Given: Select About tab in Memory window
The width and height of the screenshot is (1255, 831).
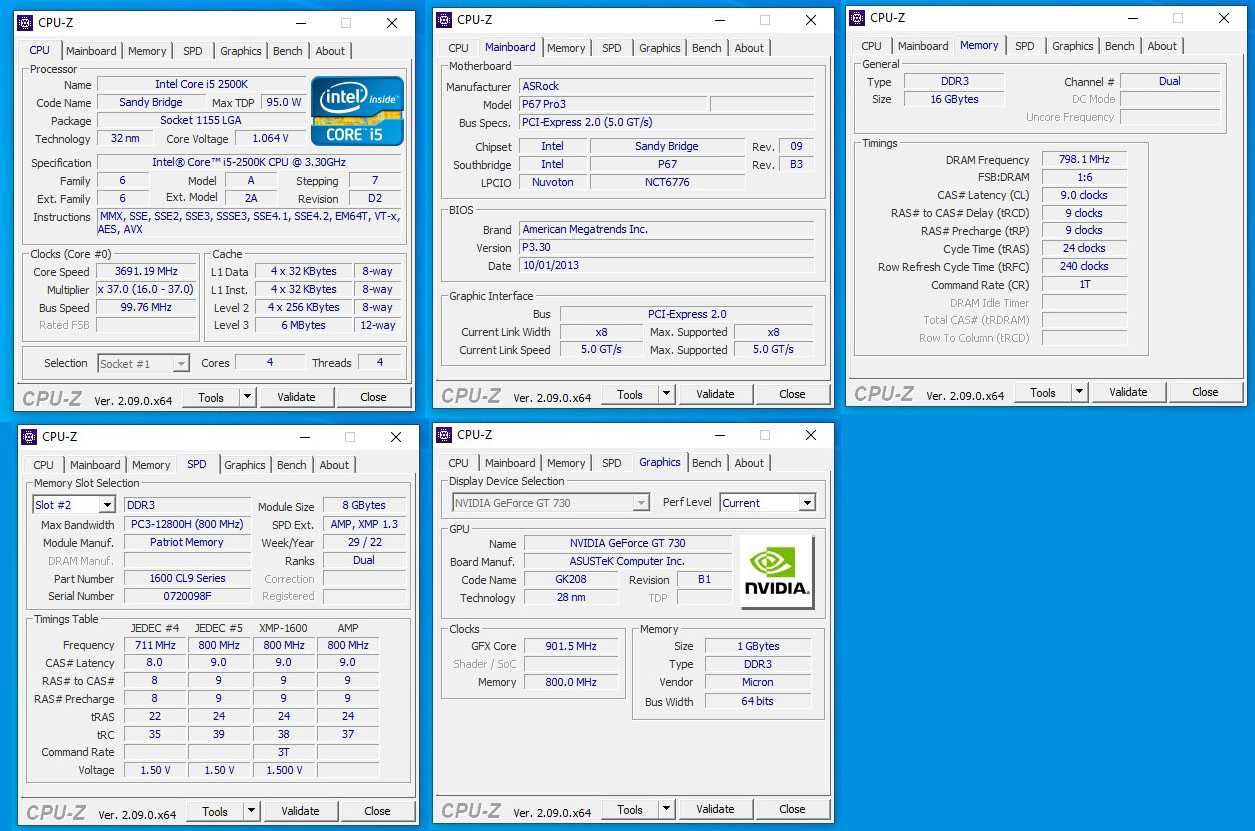Looking at the screenshot, I should coord(1162,46).
